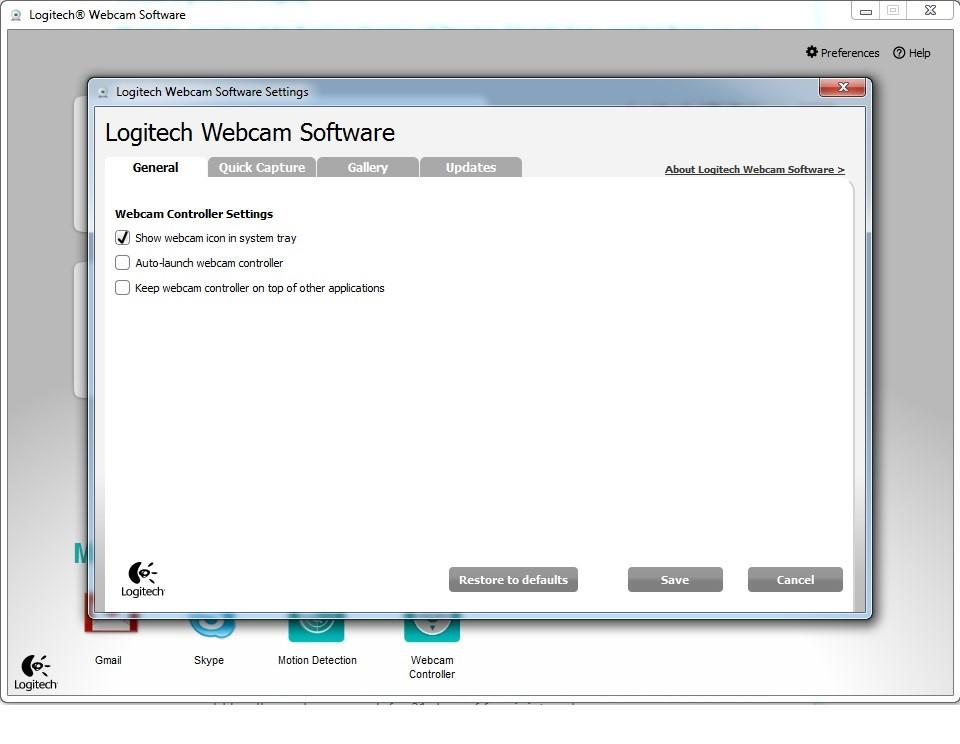Switch to the Quick Capture tab
Screen dimensions: 960x744
tap(262, 167)
